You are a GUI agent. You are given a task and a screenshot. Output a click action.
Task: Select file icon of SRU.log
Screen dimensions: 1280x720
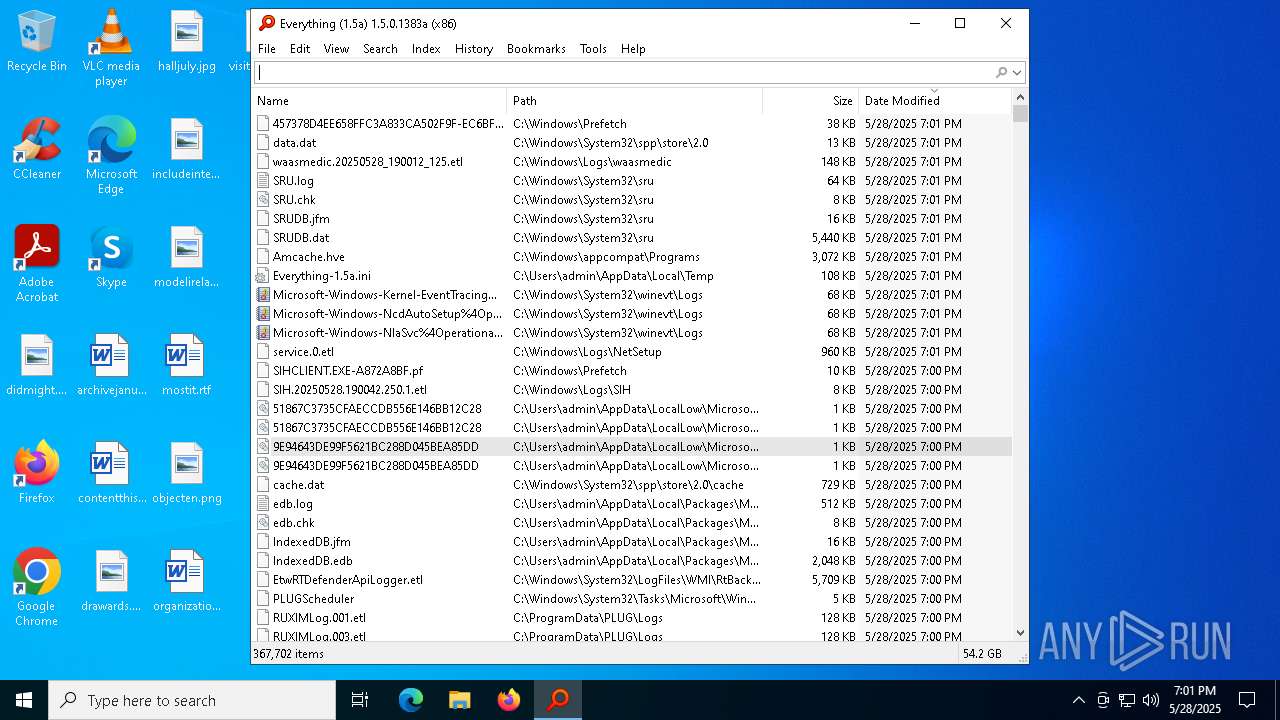pyautogui.click(x=263, y=180)
